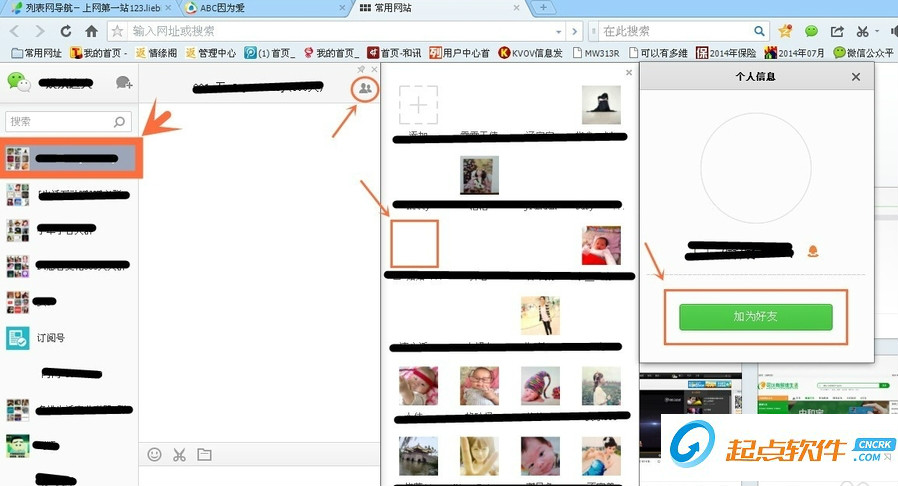This screenshot has height=486, width=898.
Task: Open the new tab plus button
Action: point(543,8)
